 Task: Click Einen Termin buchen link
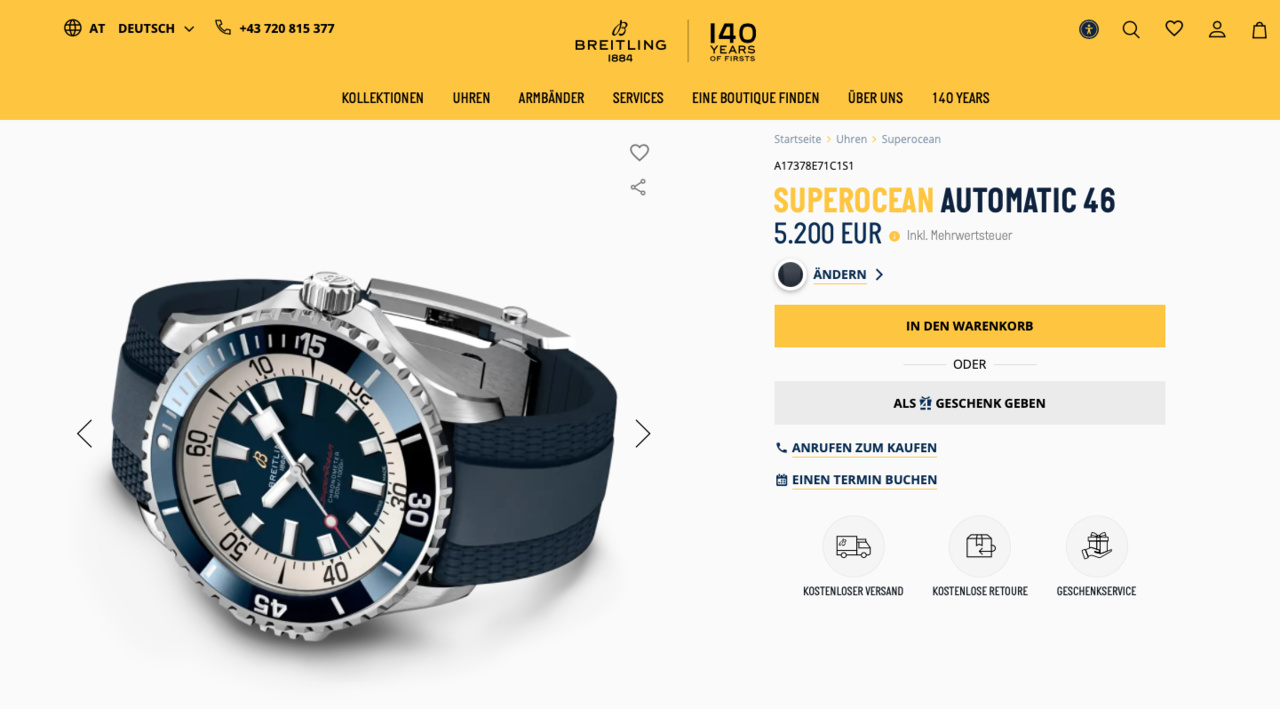[x=864, y=480]
